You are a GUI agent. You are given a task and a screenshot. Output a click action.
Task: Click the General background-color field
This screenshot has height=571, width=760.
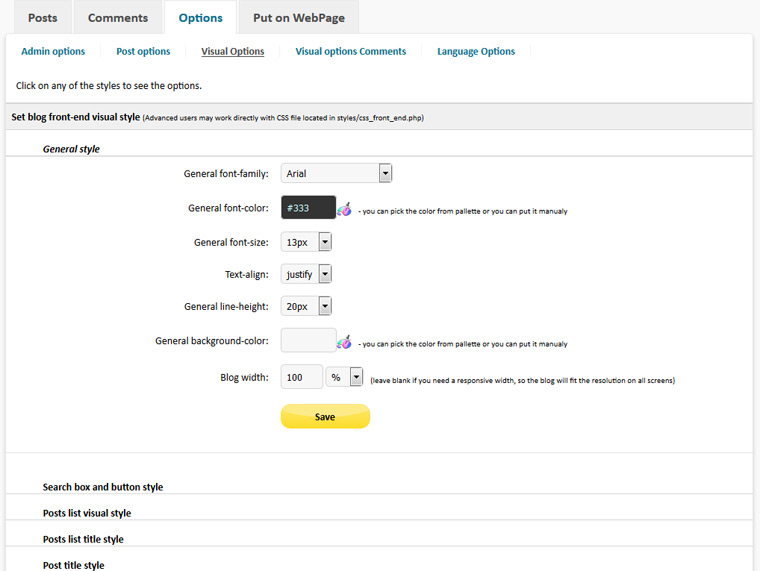coord(308,340)
